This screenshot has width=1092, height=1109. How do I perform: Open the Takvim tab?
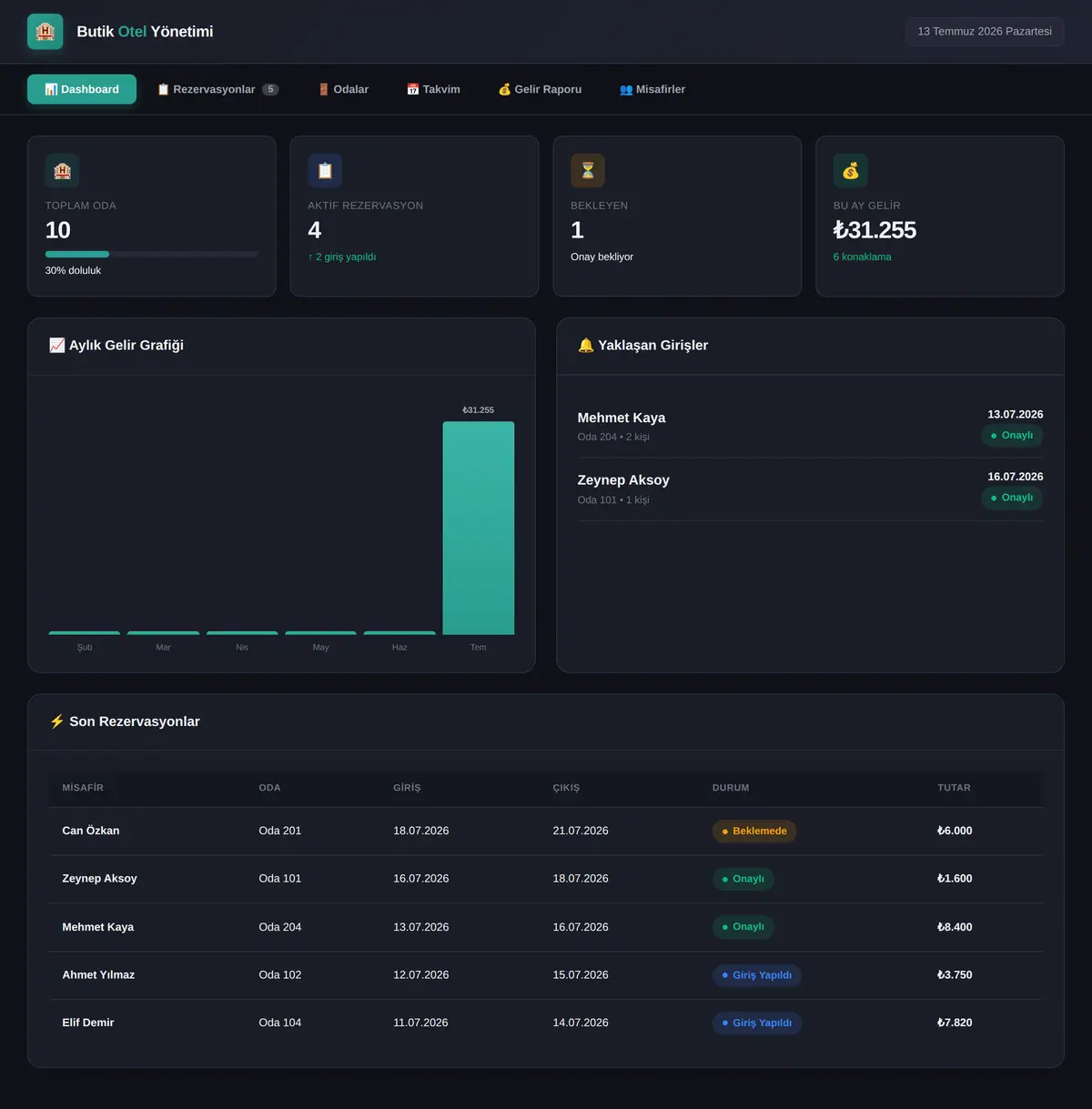(x=433, y=89)
